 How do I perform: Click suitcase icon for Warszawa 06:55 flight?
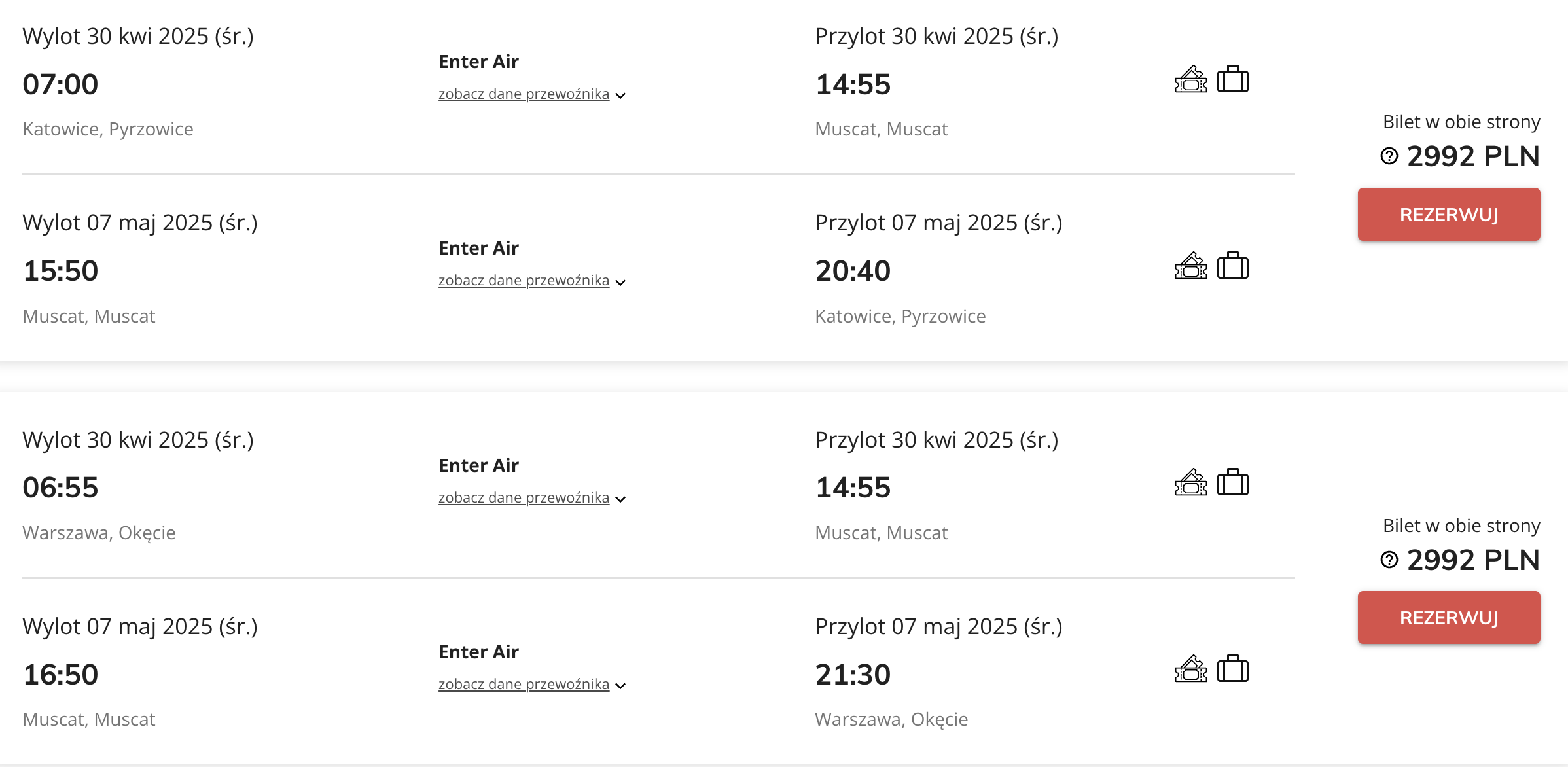(1233, 482)
